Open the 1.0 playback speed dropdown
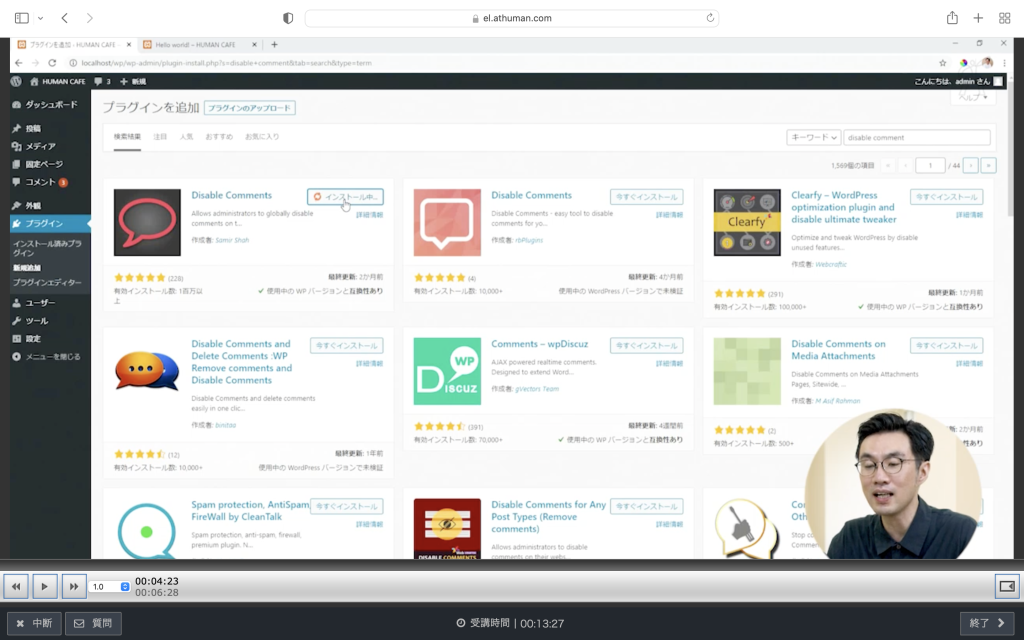 (110, 587)
